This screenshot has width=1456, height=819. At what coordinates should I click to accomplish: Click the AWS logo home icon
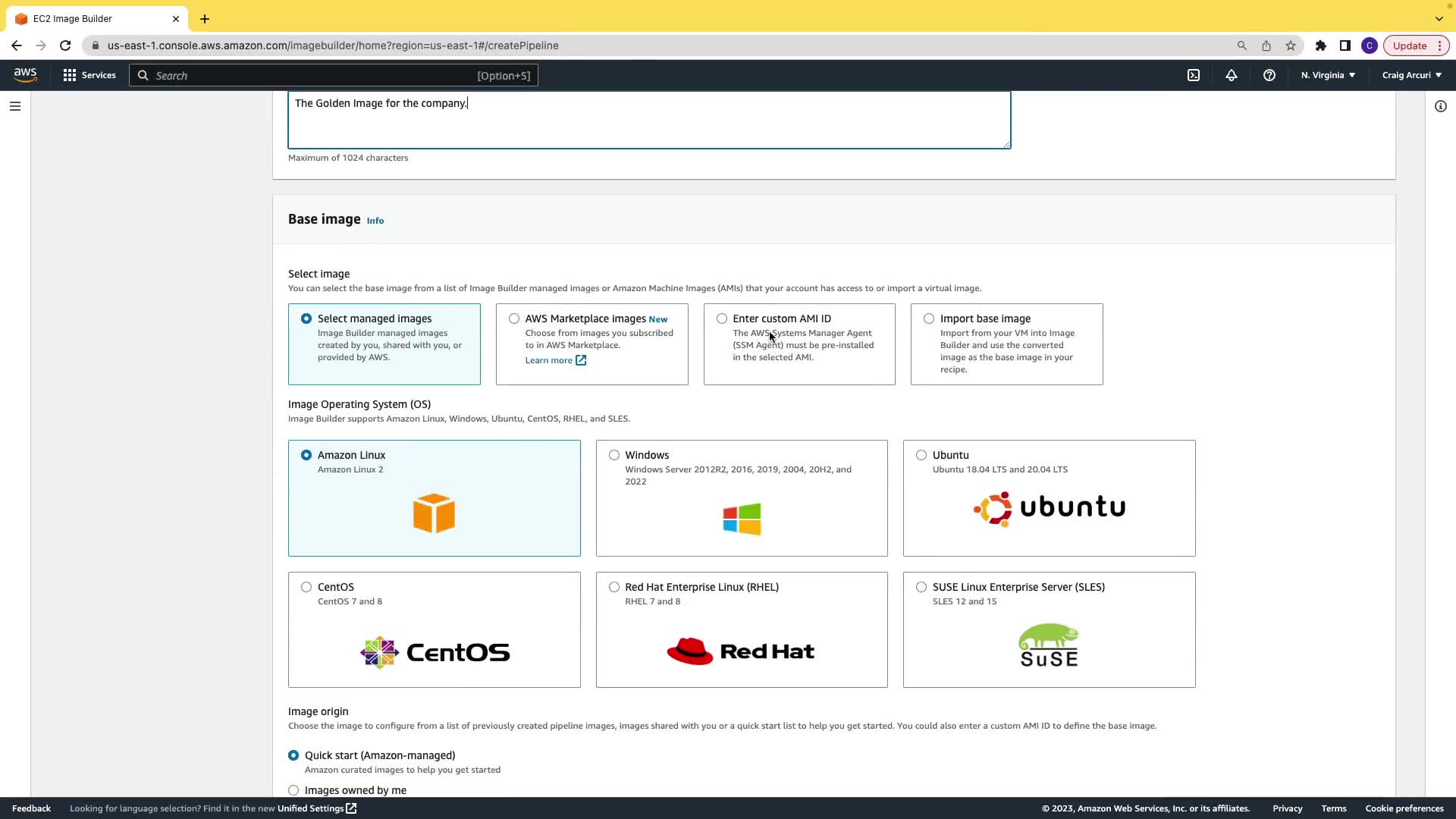tap(25, 75)
